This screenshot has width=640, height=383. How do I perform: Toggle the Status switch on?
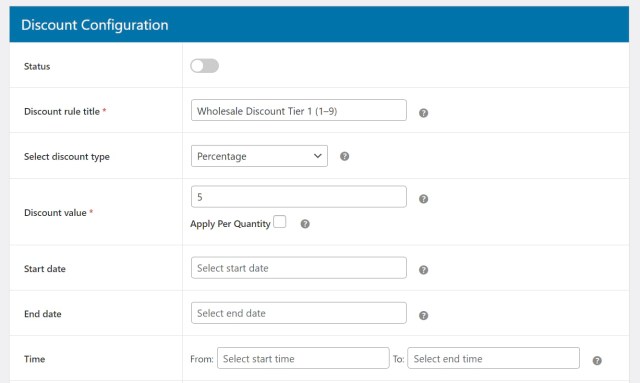204,66
